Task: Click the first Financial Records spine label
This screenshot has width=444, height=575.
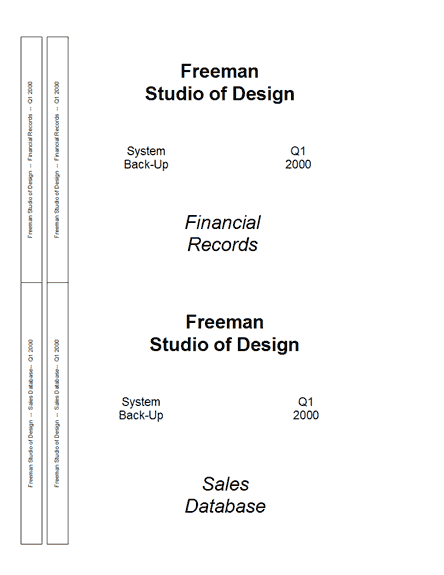Action: coord(30,160)
